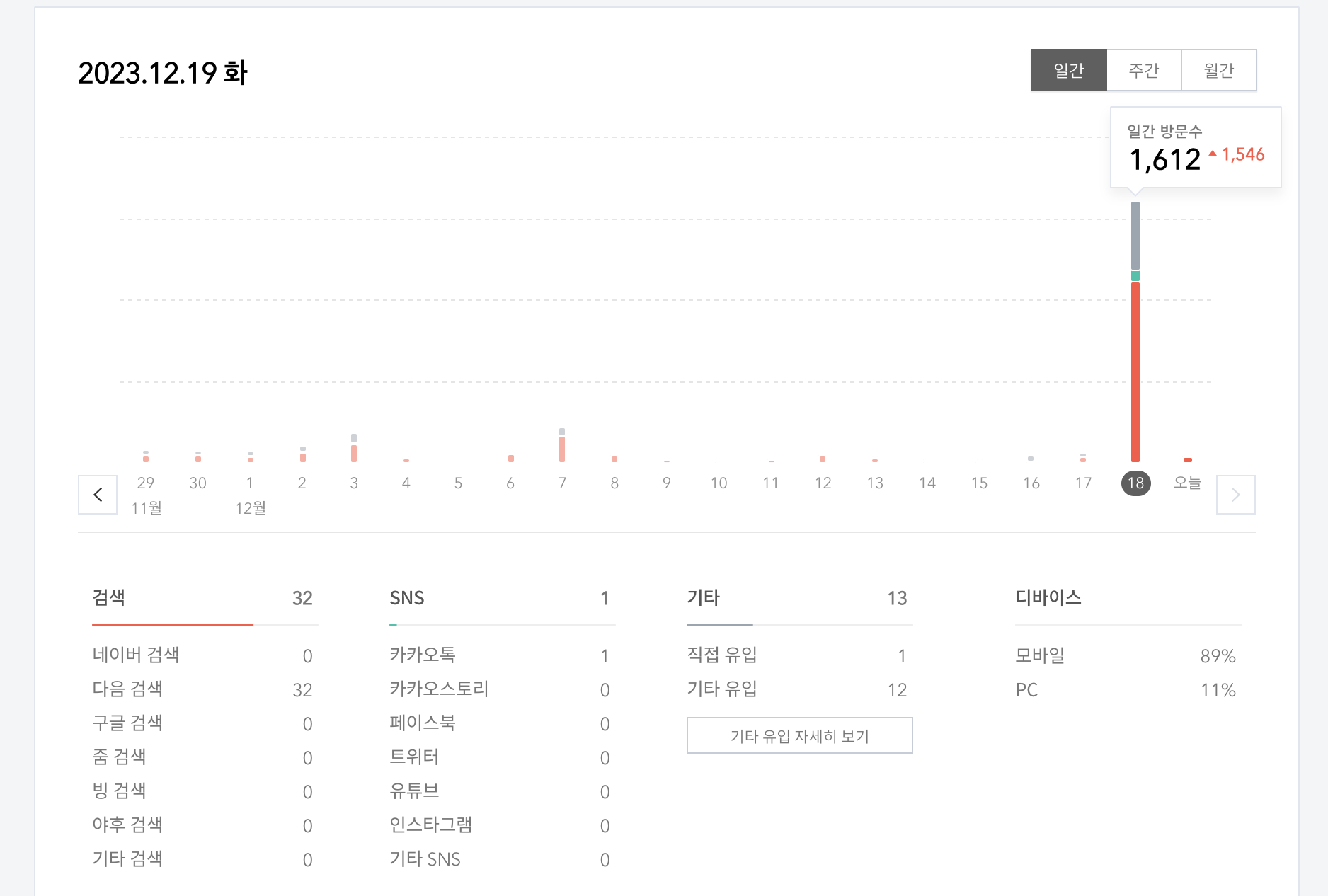Select date 29 in November on axis
The image size is (1328, 896).
146,483
